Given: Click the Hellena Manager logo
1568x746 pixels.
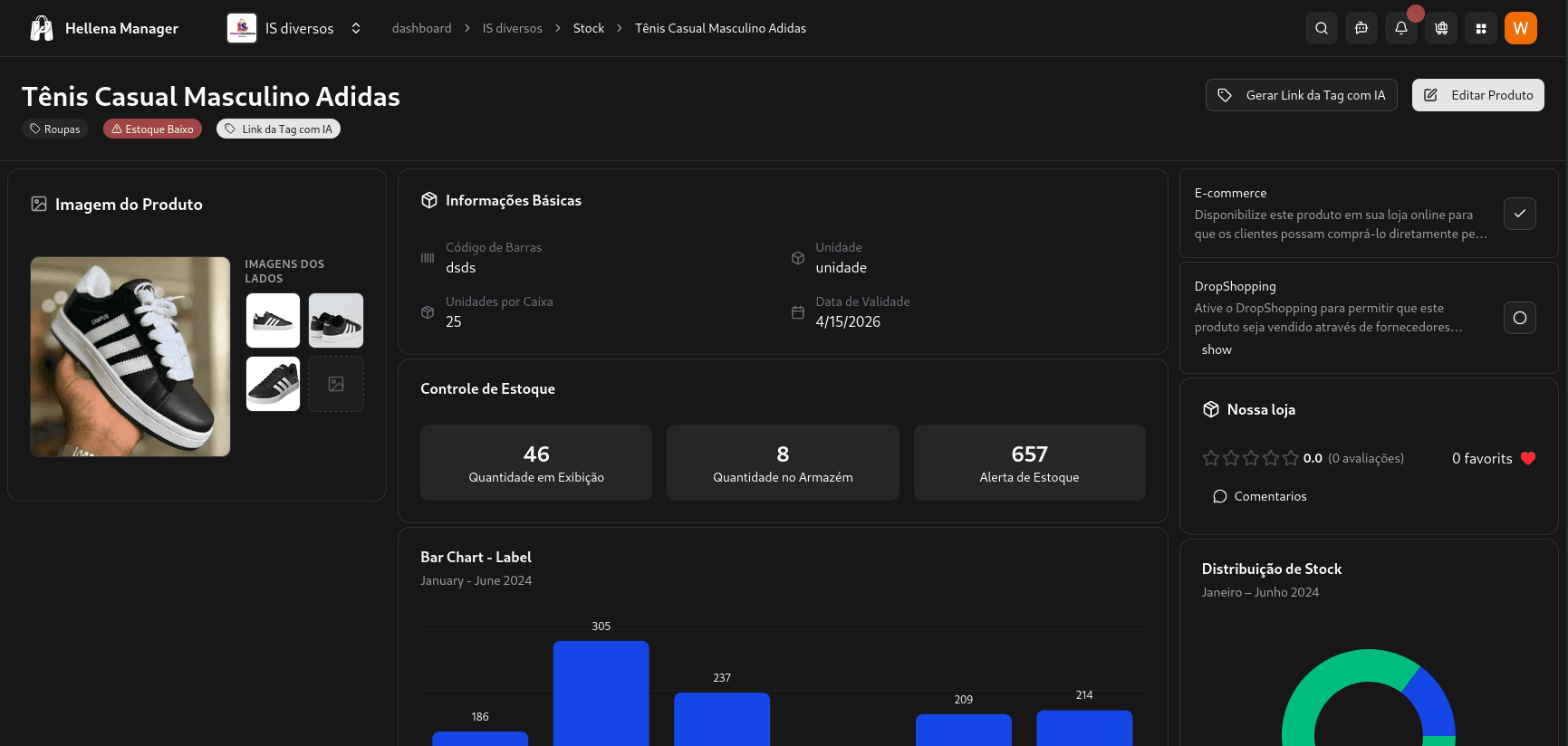Looking at the screenshot, I should [42, 28].
